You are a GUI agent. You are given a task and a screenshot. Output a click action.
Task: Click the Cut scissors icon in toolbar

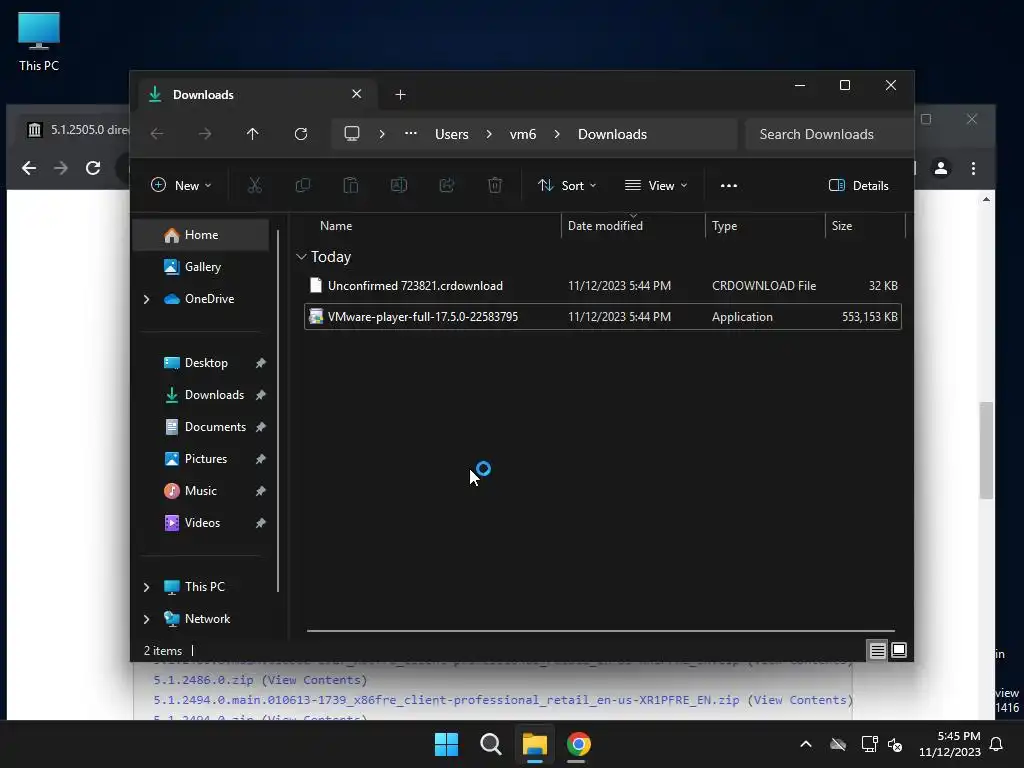tap(255, 185)
